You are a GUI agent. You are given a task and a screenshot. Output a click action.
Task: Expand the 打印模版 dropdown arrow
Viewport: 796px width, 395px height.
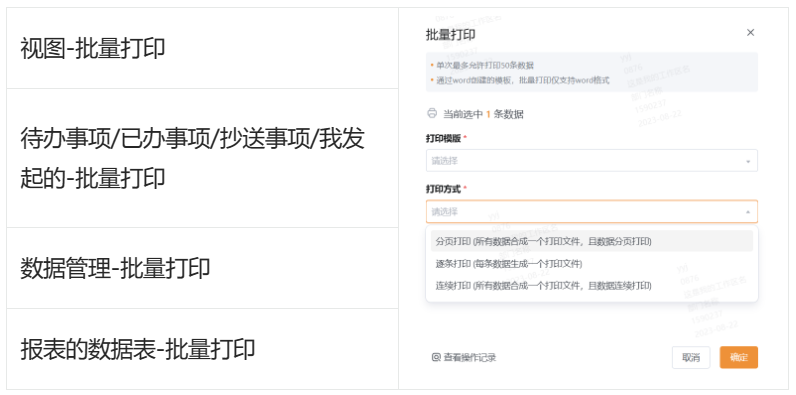click(x=748, y=161)
